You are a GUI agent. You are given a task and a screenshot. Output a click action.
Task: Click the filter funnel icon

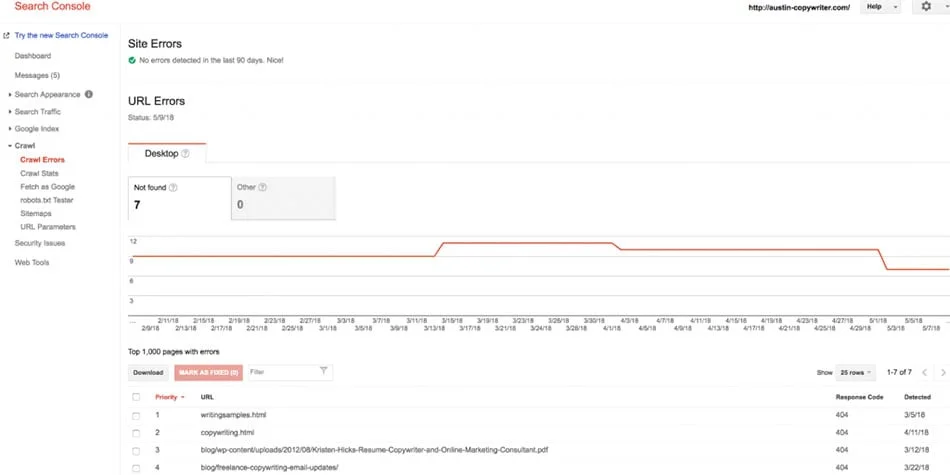point(323,371)
